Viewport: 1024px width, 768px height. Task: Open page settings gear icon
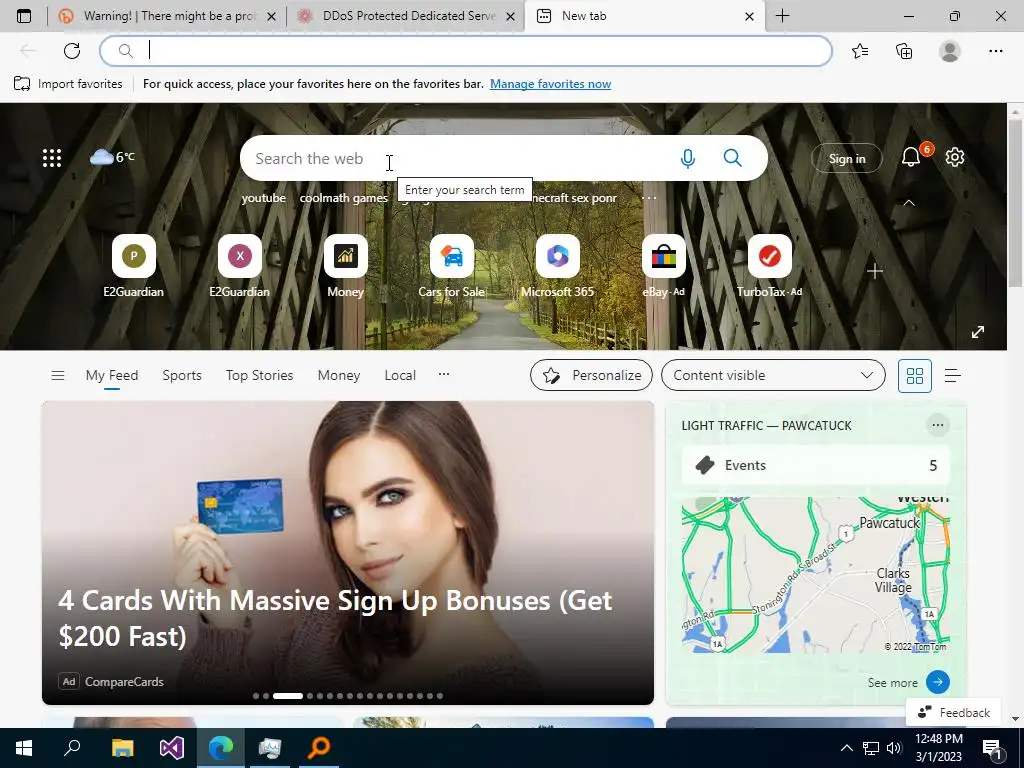pos(955,157)
